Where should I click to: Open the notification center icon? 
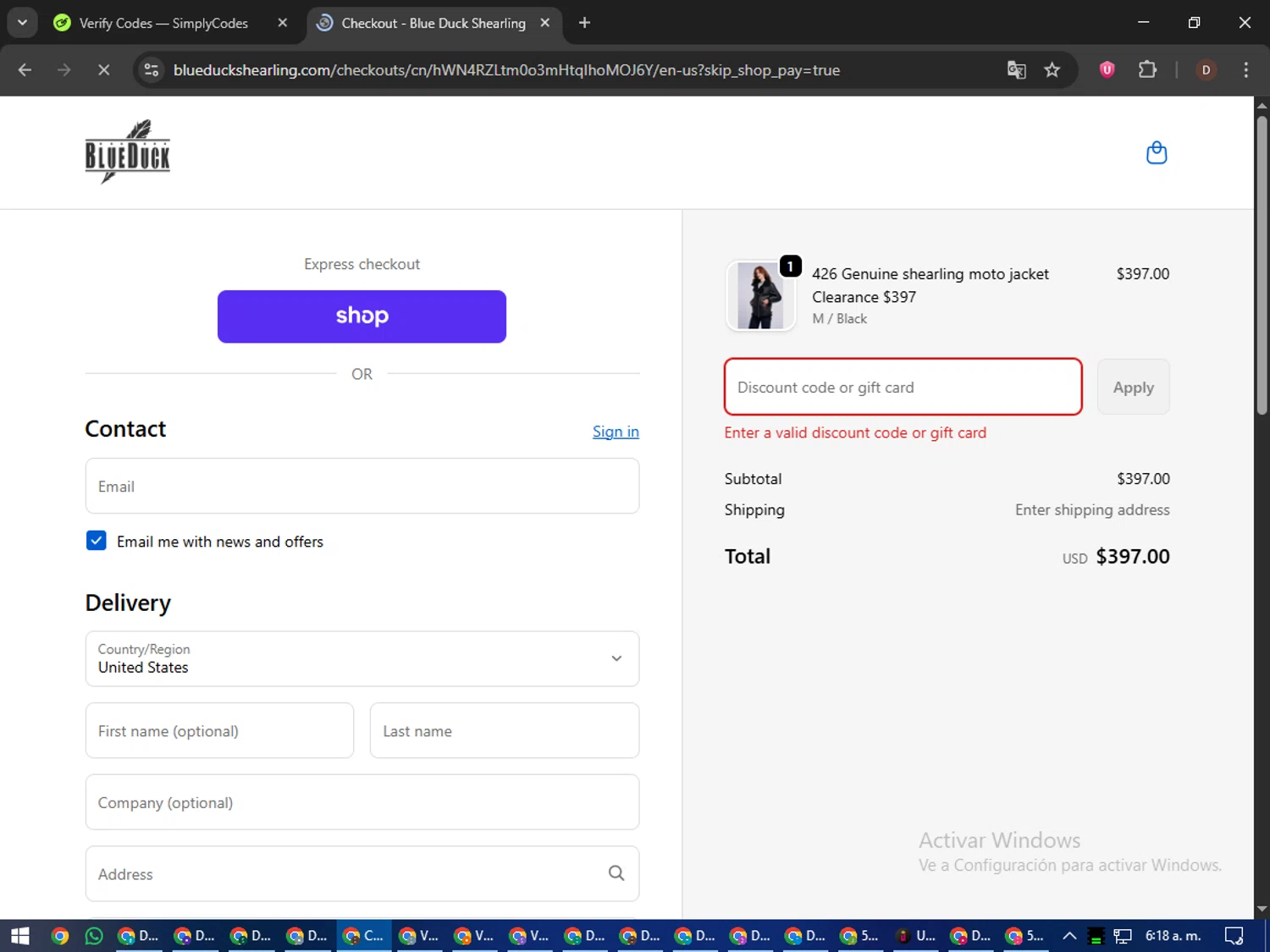[x=1234, y=935]
